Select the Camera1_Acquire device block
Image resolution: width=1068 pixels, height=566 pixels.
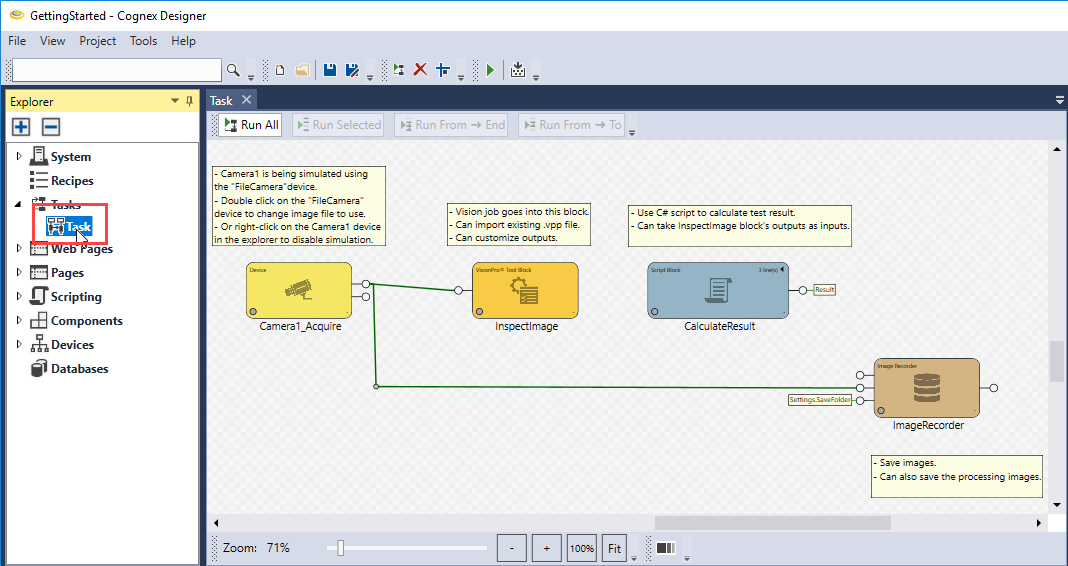coord(299,290)
